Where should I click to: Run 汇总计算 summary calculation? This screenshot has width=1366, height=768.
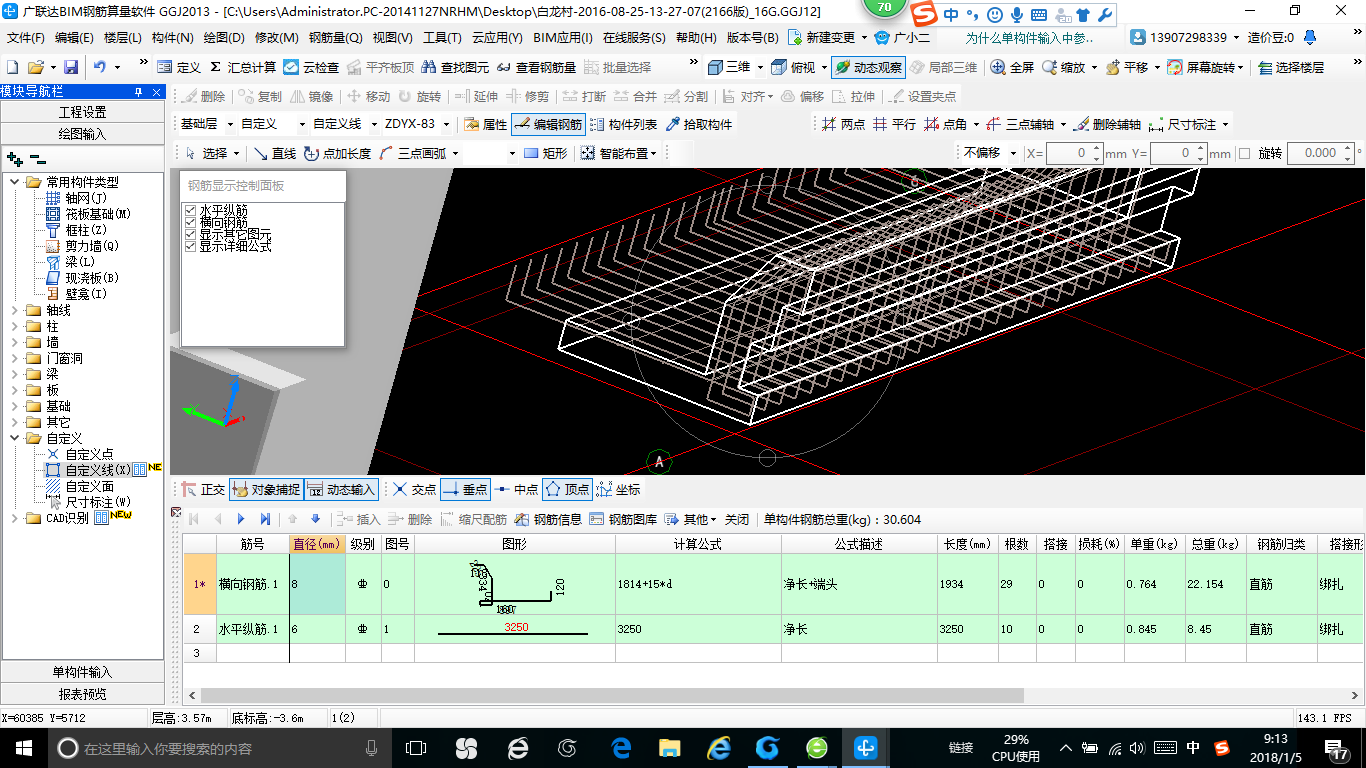click(x=243, y=67)
